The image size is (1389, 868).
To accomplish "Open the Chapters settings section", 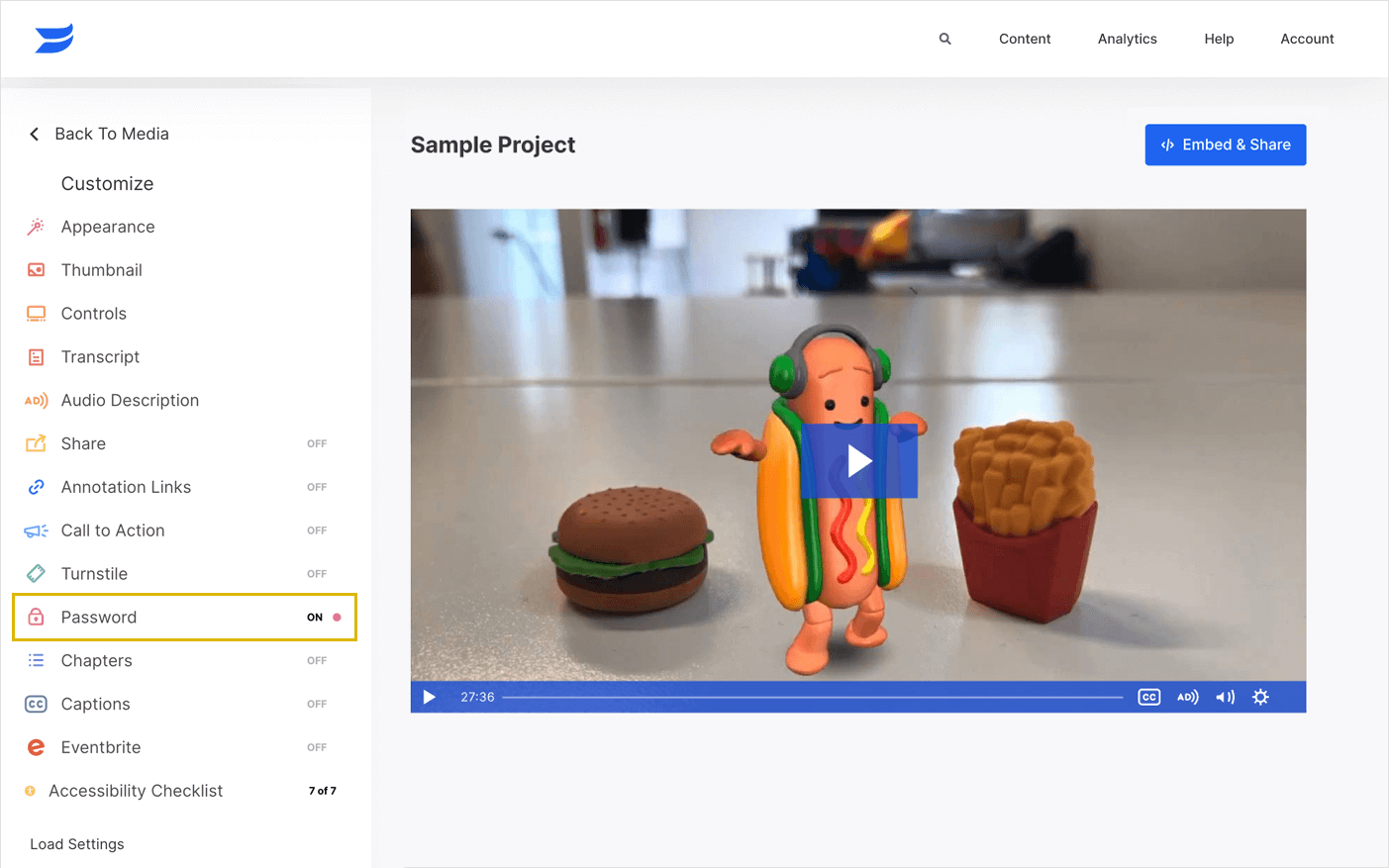I will click(96, 660).
